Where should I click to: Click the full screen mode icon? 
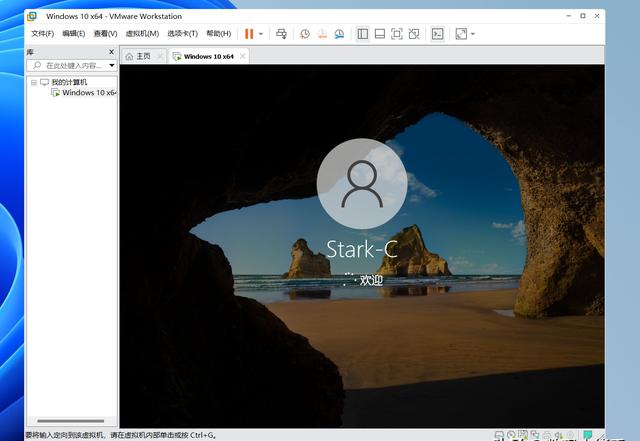tap(397, 34)
